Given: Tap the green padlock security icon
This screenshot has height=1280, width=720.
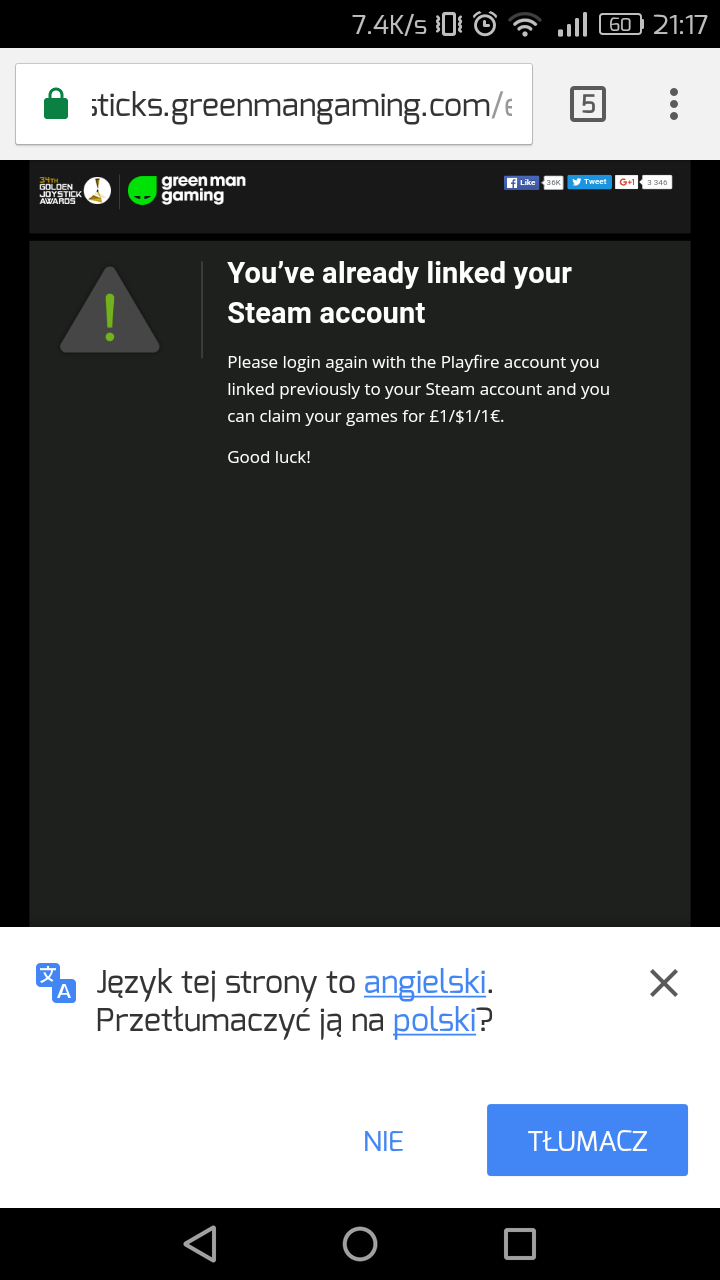Looking at the screenshot, I should point(56,104).
